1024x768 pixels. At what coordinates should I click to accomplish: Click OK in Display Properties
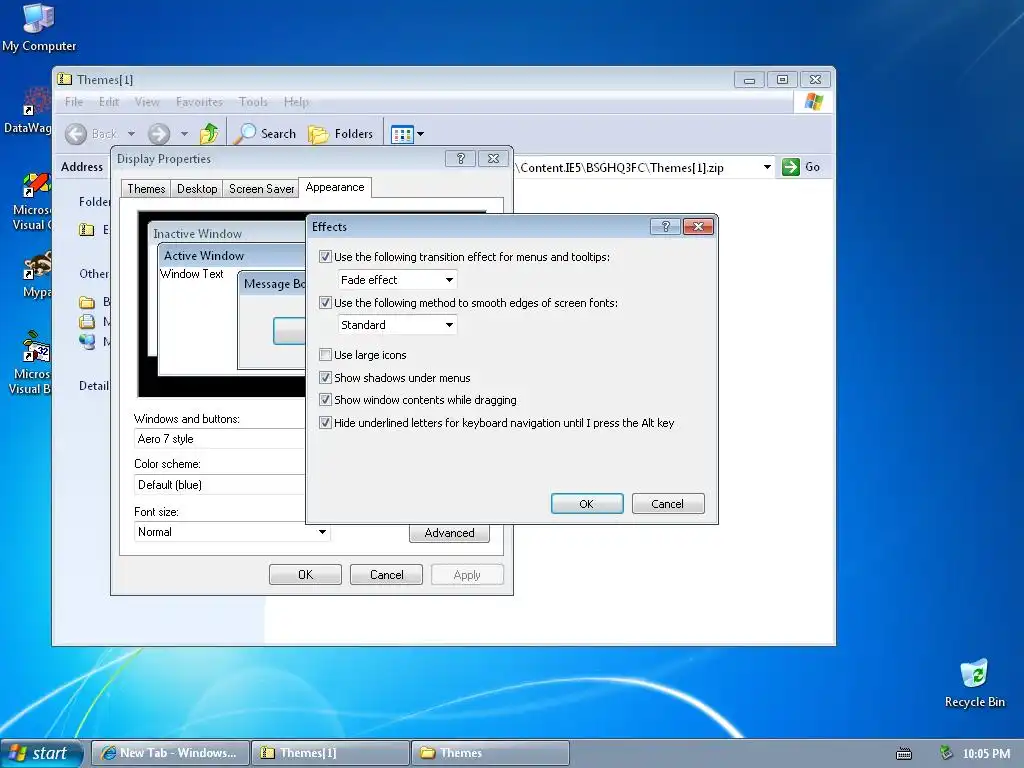[305, 575]
